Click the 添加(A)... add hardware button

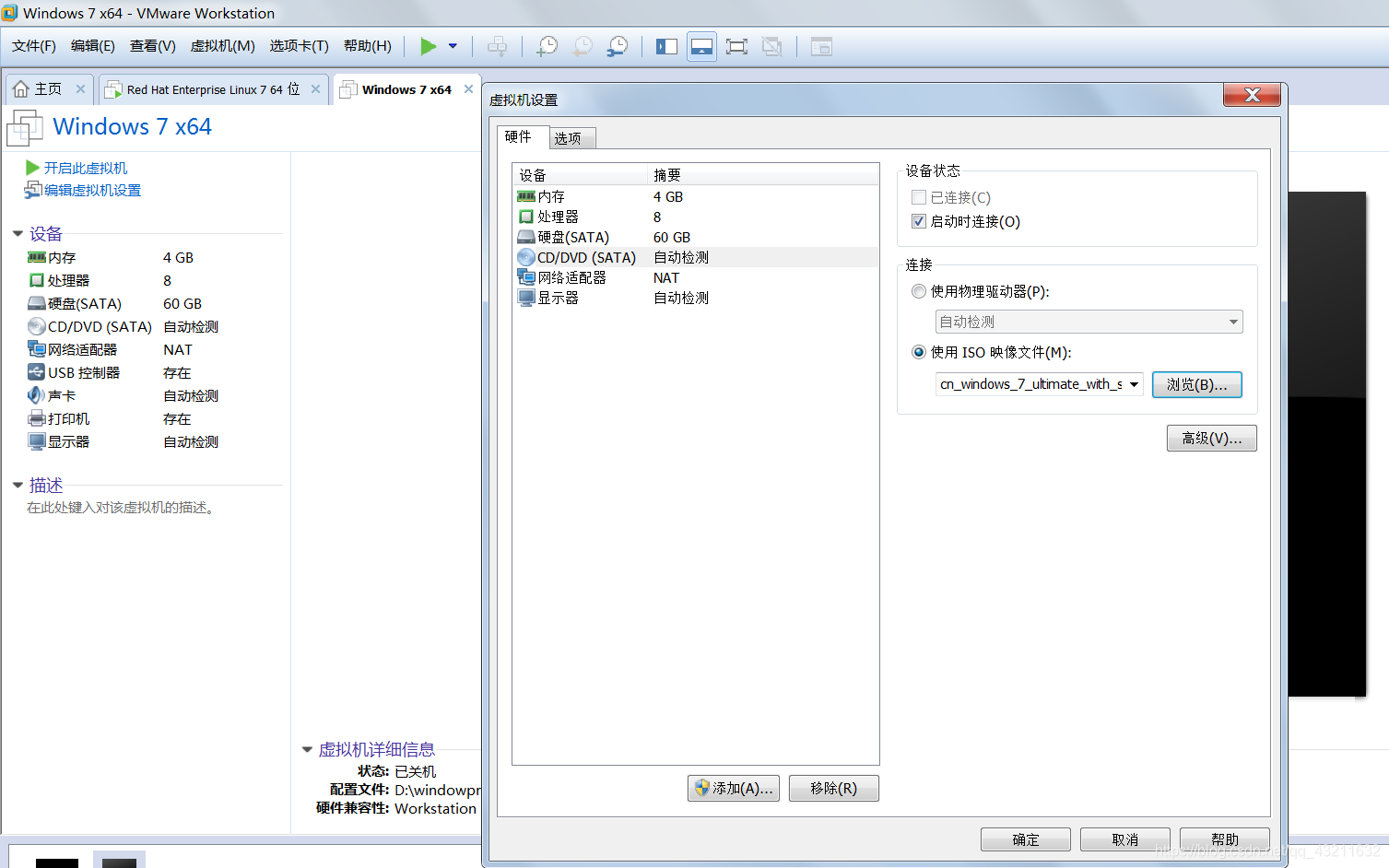tap(734, 788)
